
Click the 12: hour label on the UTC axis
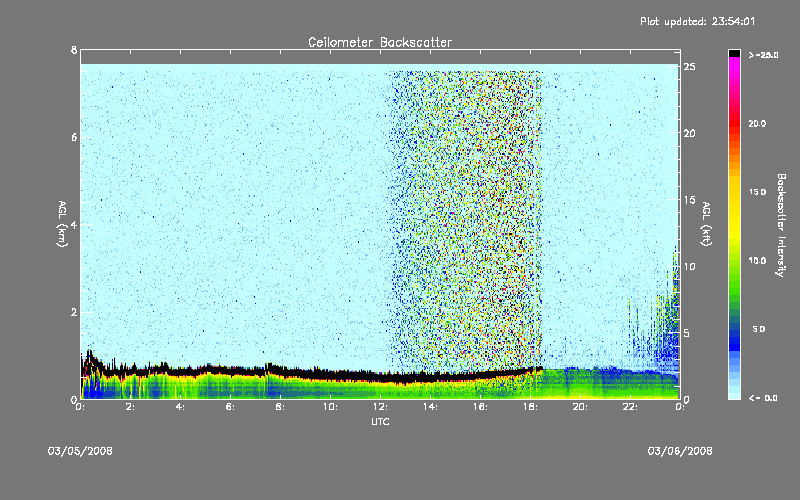pos(380,407)
